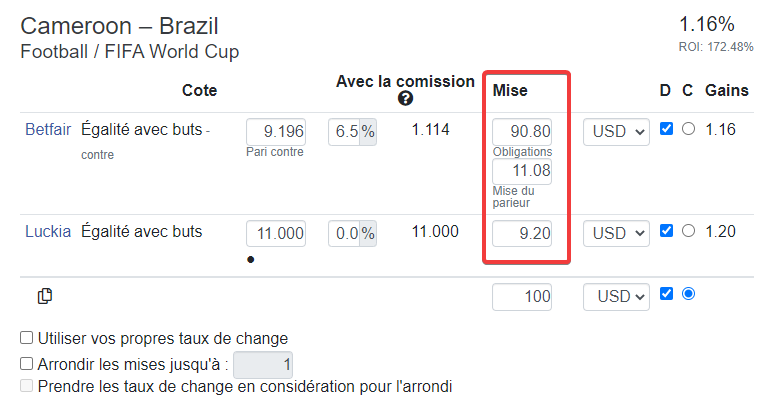Select the C radio button in total row
776x402 pixels.
tap(688, 294)
